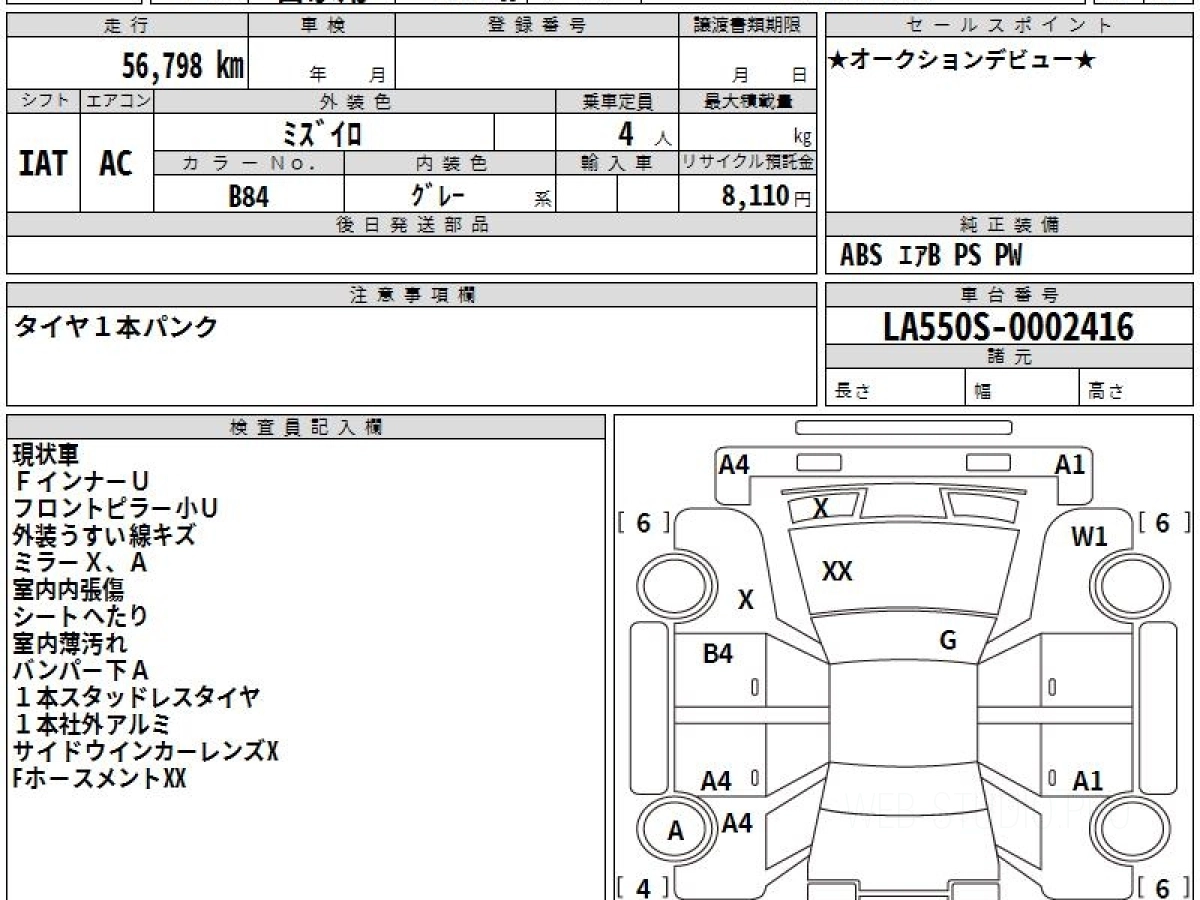The width and height of the screenshot is (1200, 900).
Task: Select the note FホースメントXX
Action: tap(99, 778)
